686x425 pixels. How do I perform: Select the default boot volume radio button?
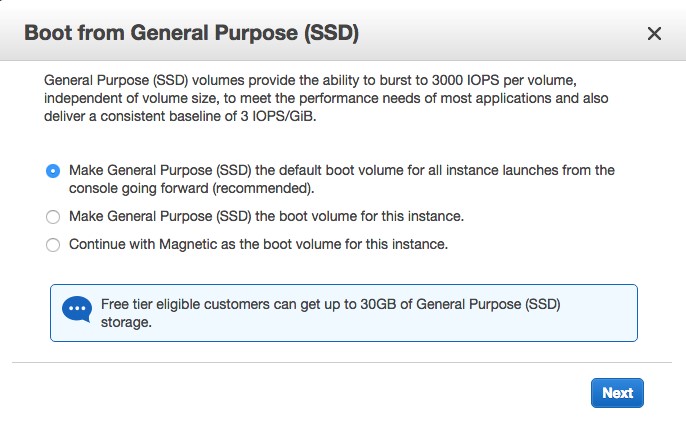coord(53,171)
